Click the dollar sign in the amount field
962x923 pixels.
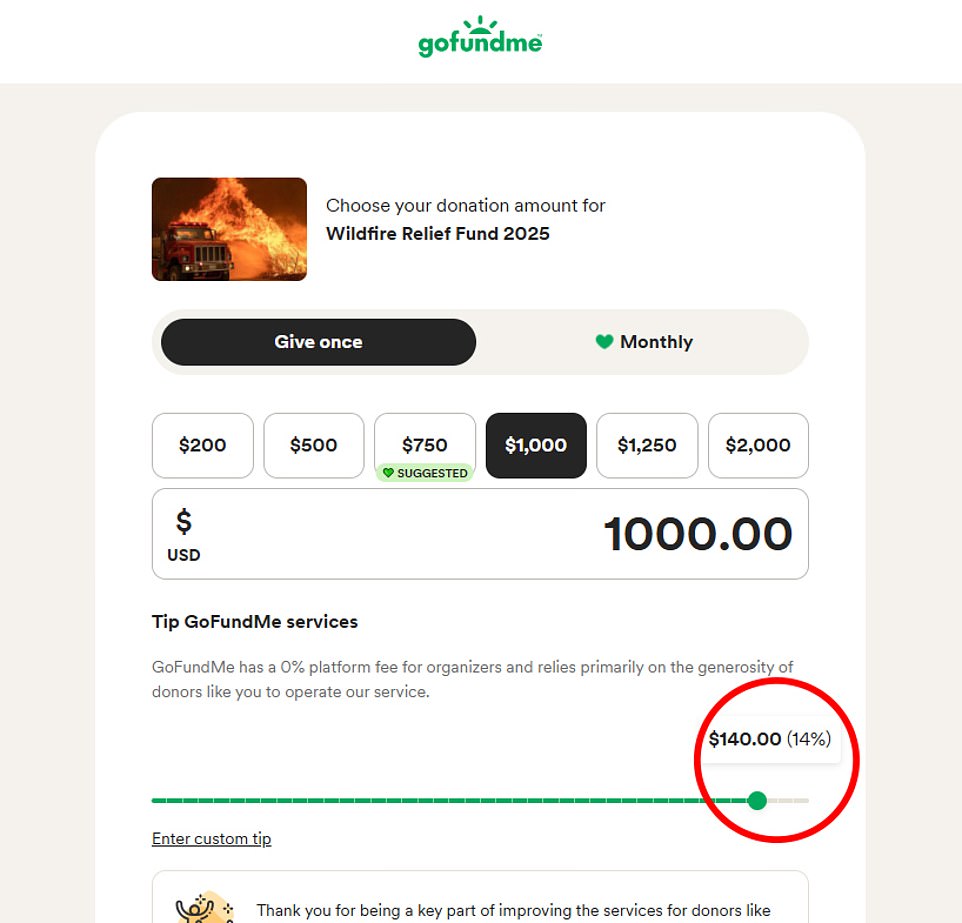tap(183, 521)
